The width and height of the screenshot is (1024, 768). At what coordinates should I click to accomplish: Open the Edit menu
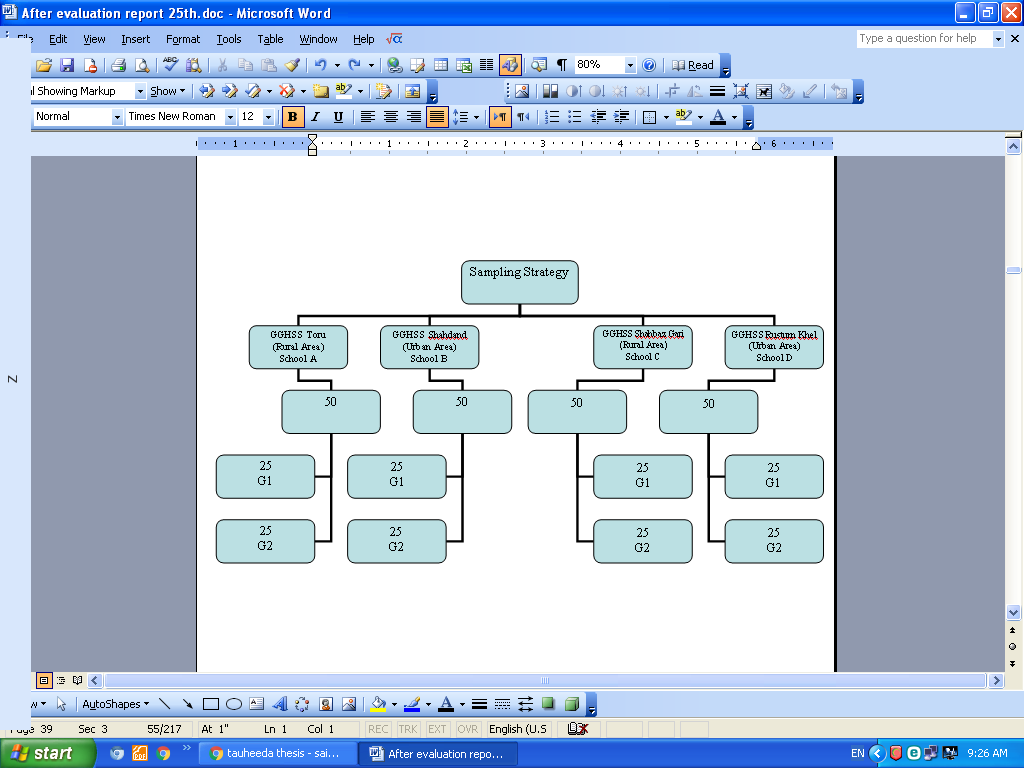pos(57,39)
